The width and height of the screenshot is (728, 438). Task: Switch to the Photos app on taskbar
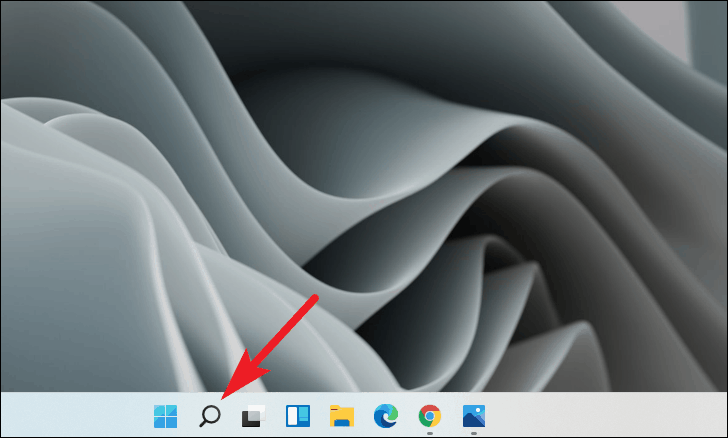[x=474, y=416]
